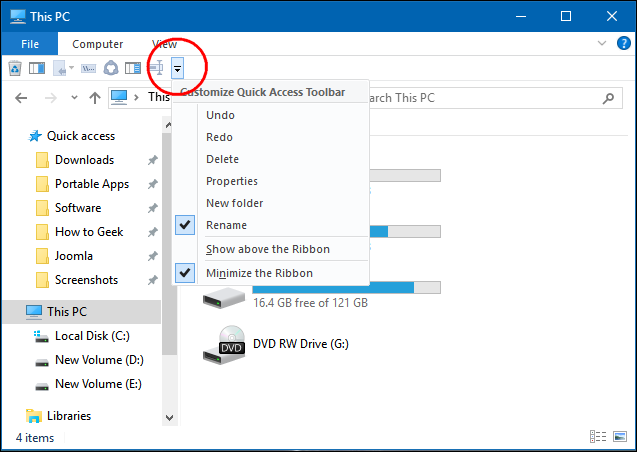Toggle the Minimize the Ribbon option

pyautogui.click(x=259, y=273)
